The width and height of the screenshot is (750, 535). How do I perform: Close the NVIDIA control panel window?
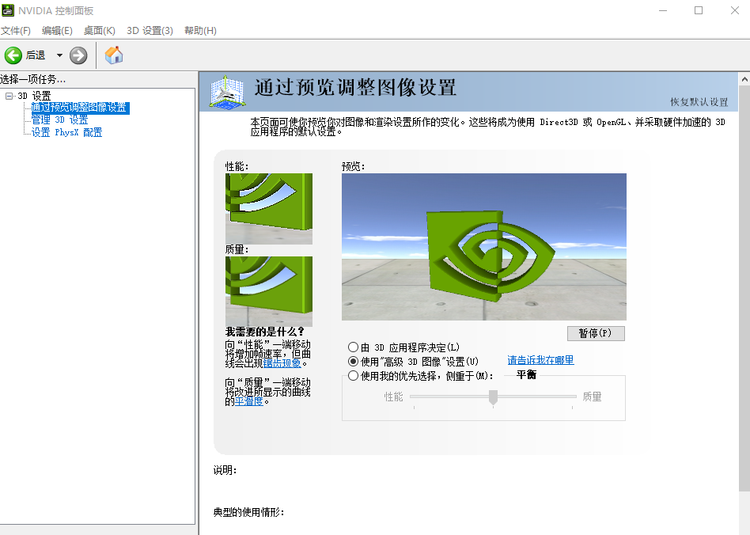pyautogui.click(x=735, y=11)
